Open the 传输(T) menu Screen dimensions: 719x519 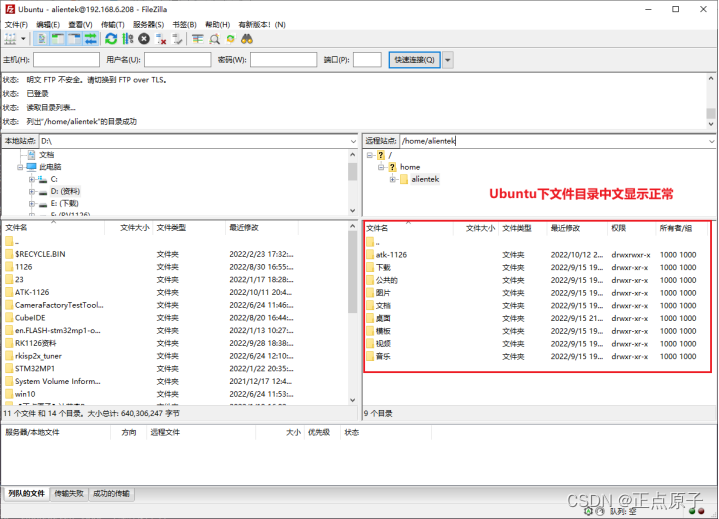point(112,24)
